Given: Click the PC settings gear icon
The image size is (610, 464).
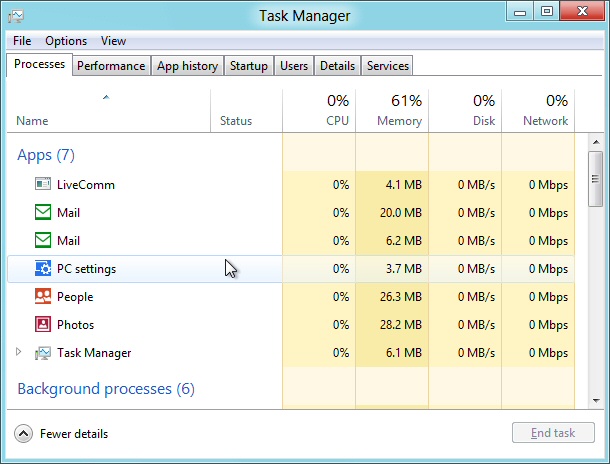Looking at the screenshot, I should tap(43, 268).
